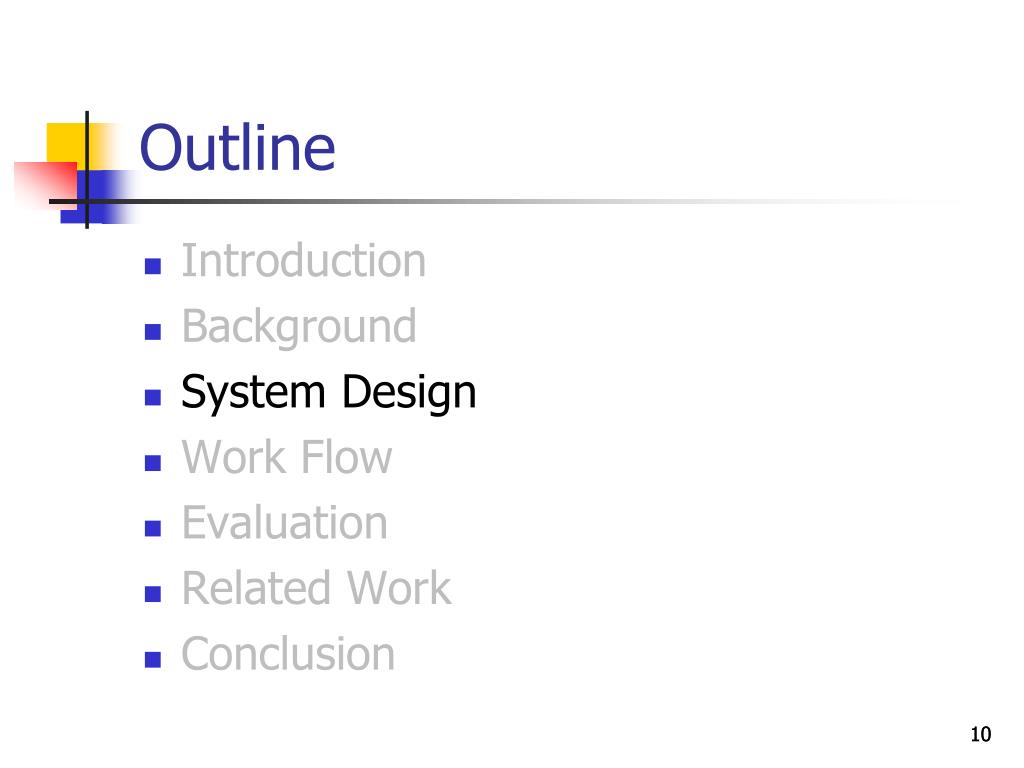Click the slide number 10
Image resolution: width=1024 pixels, height=768 pixels.
pos(980,735)
